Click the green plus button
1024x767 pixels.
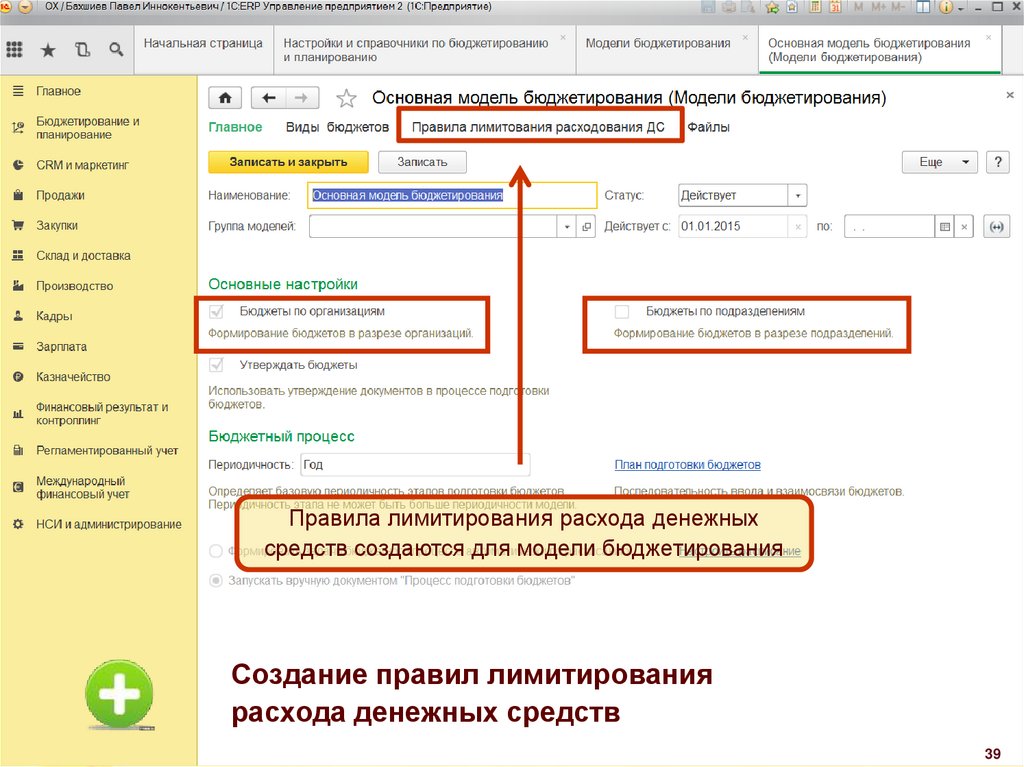[120, 694]
